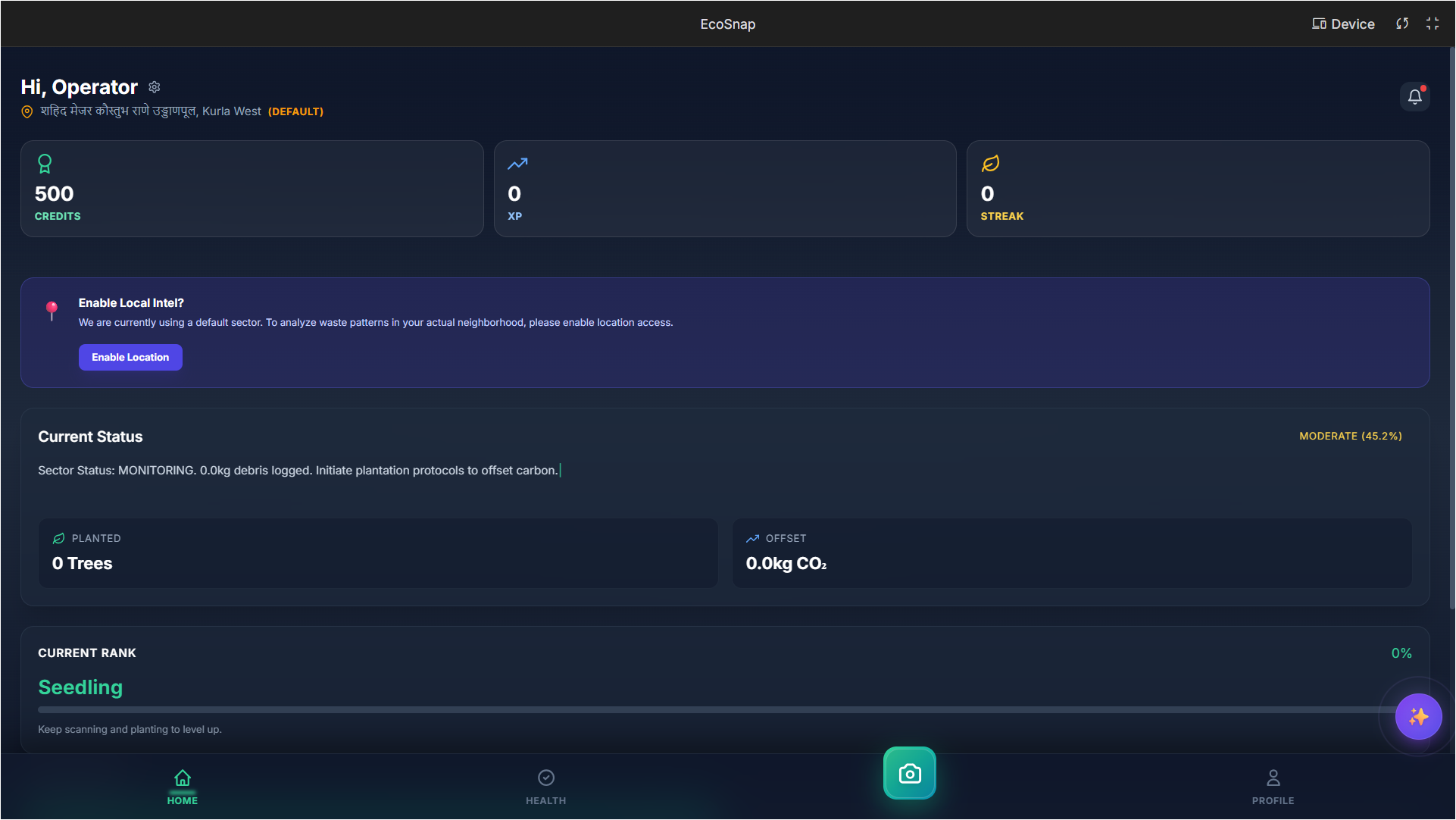Open the Planted 0 Trees card
This screenshot has height=820, width=1456.
tap(378, 552)
